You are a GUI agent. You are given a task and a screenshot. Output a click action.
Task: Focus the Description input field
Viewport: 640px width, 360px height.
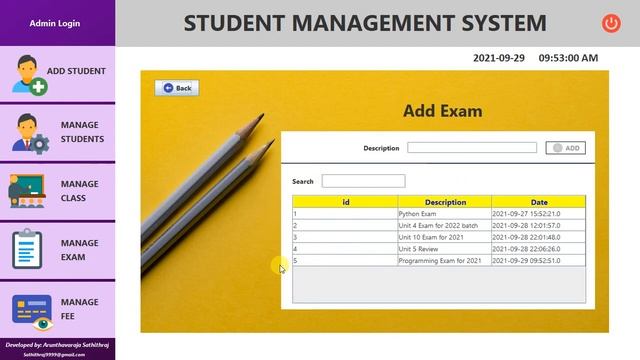[x=472, y=148]
